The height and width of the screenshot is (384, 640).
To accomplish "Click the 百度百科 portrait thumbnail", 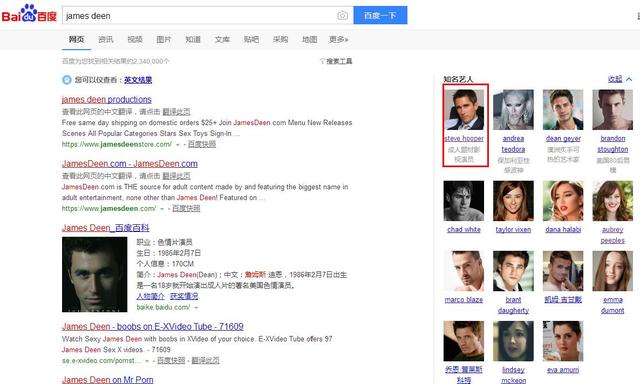I will 94,274.
